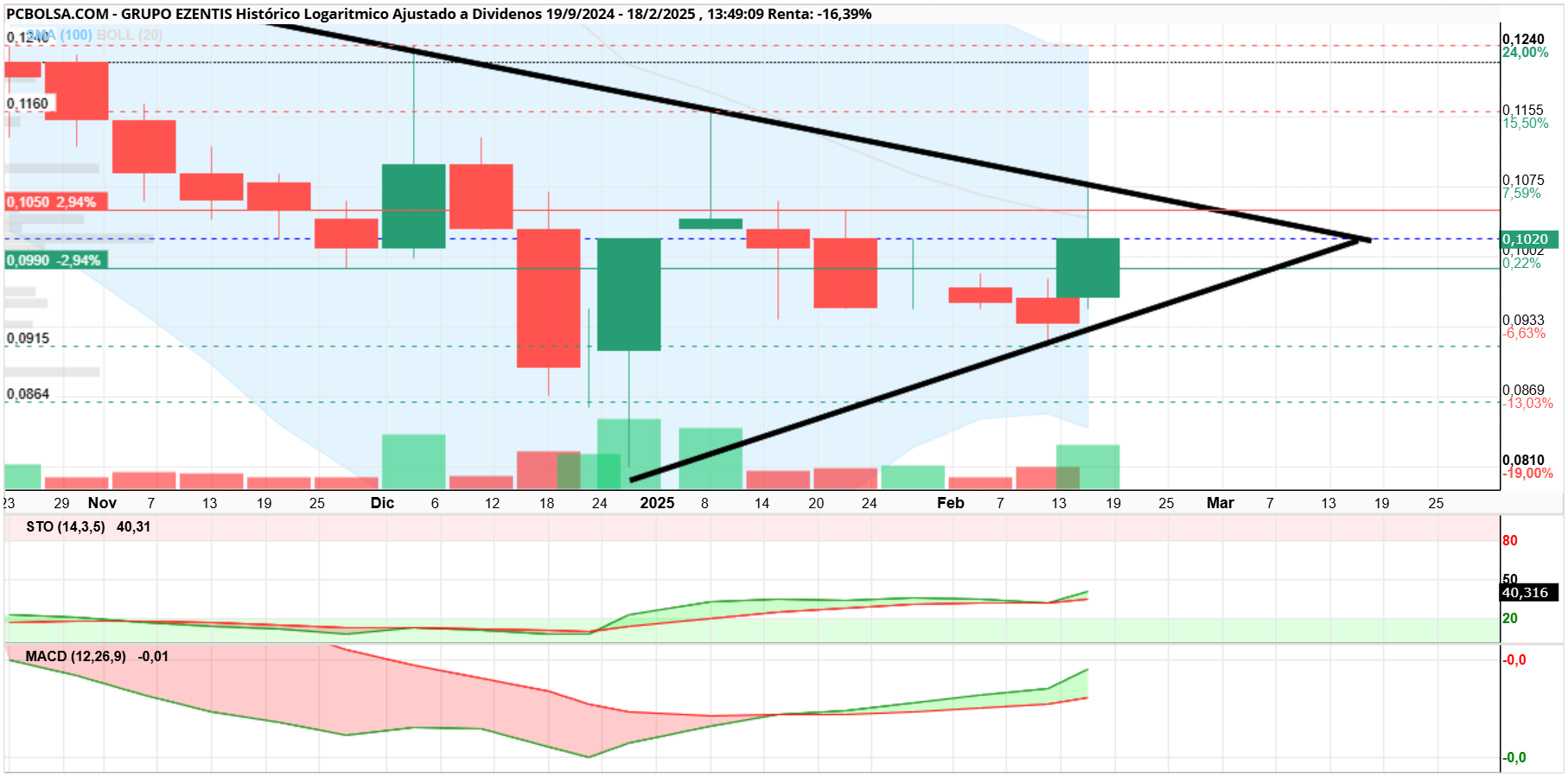
Task: Click the red 80 overbought level label
Action: (x=1510, y=541)
